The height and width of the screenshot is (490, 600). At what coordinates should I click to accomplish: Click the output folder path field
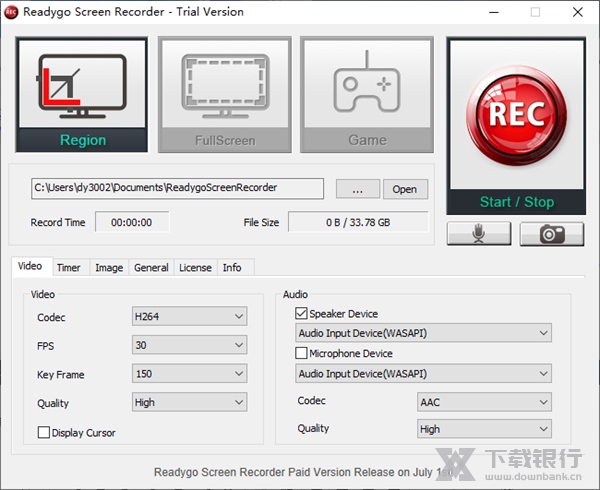coord(178,188)
